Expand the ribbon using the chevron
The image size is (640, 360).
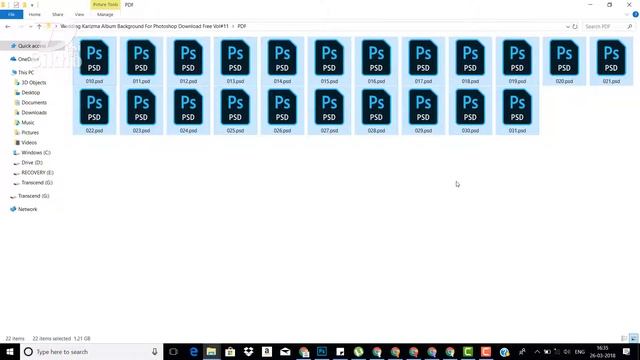coord(627,14)
